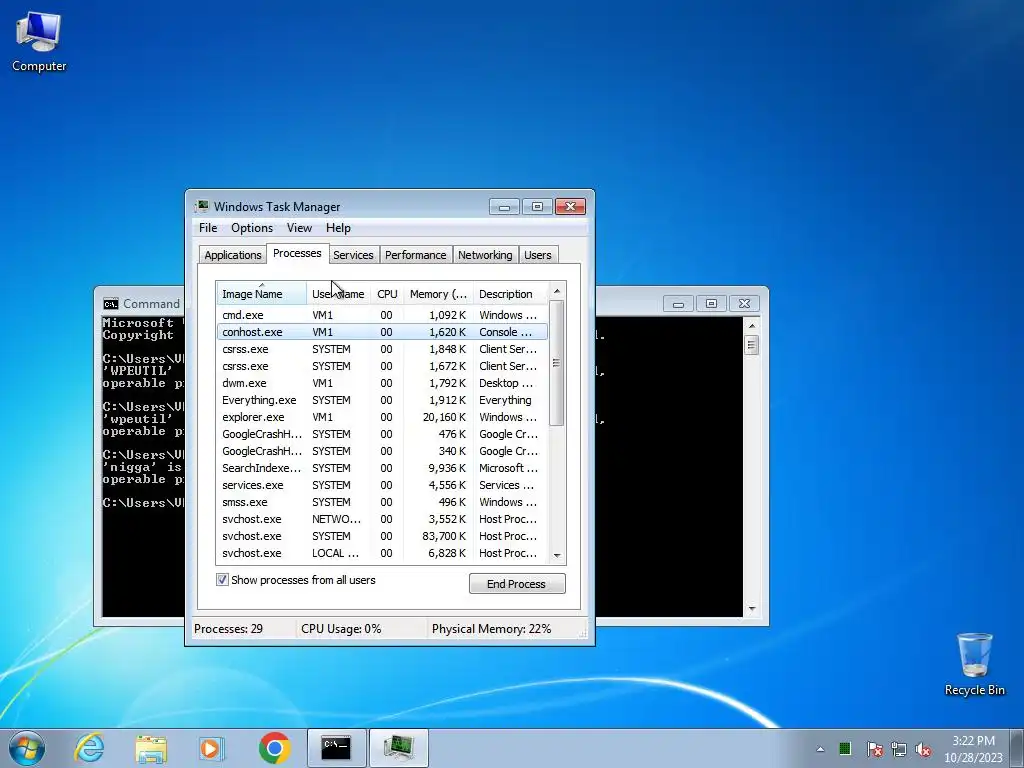The width and height of the screenshot is (1024, 768).
Task: Launch Google Chrome from the taskbar
Action: 274,748
